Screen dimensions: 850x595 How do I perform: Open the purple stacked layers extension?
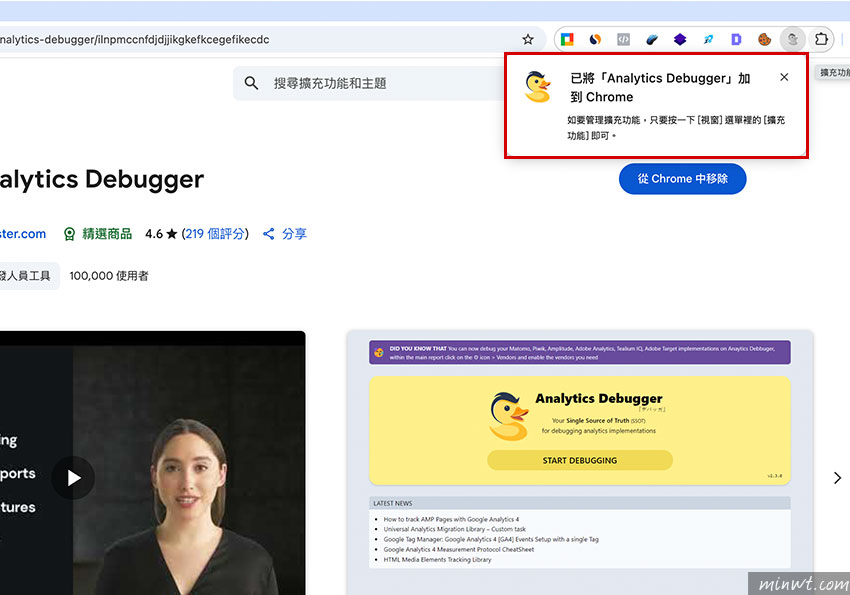point(680,40)
